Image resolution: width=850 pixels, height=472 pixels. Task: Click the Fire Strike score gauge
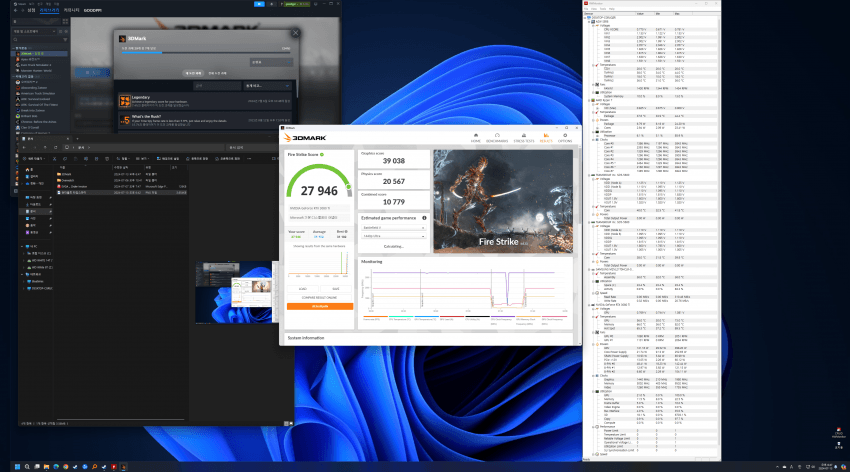pos(319,180)
